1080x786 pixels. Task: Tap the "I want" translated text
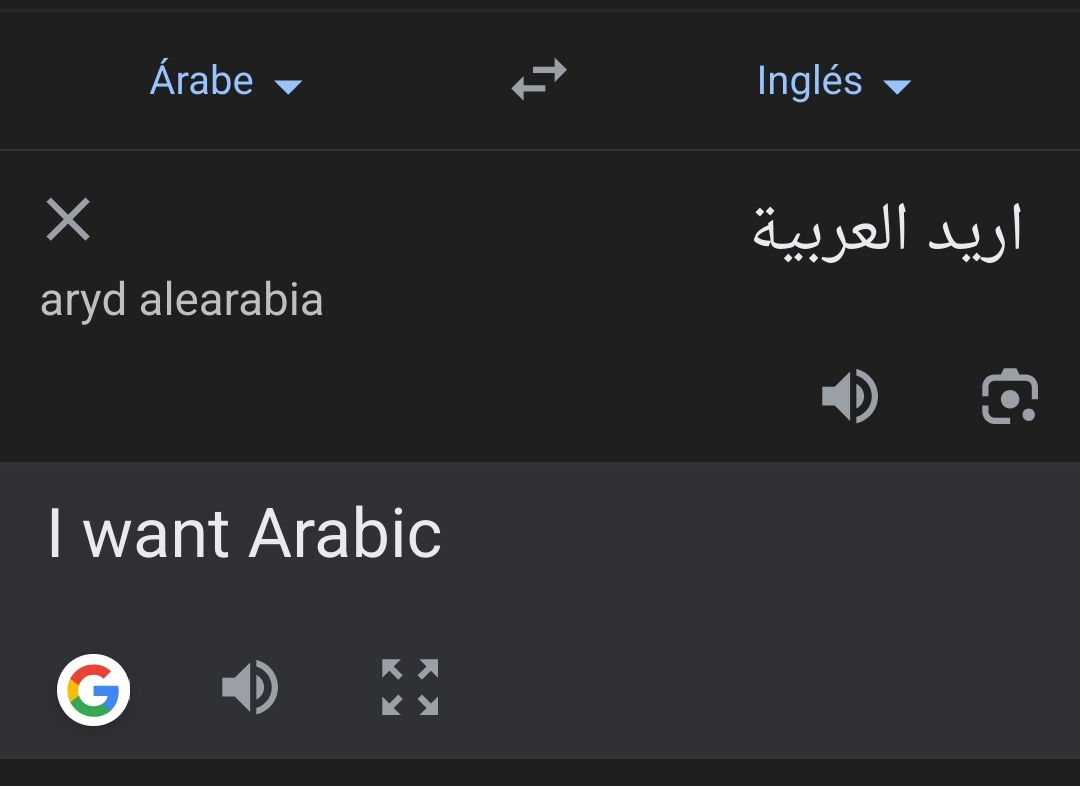click(138, 533)
